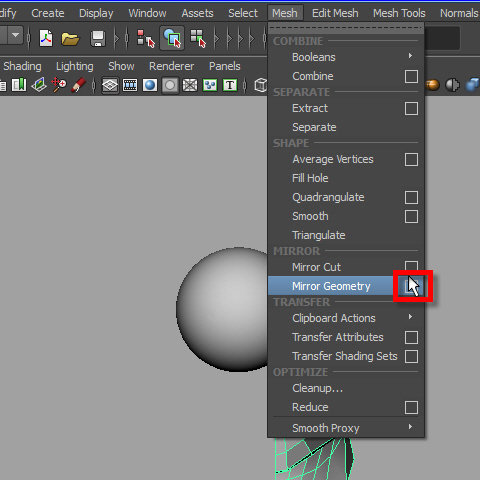Open the Shading panel menu

coord(22,66)
